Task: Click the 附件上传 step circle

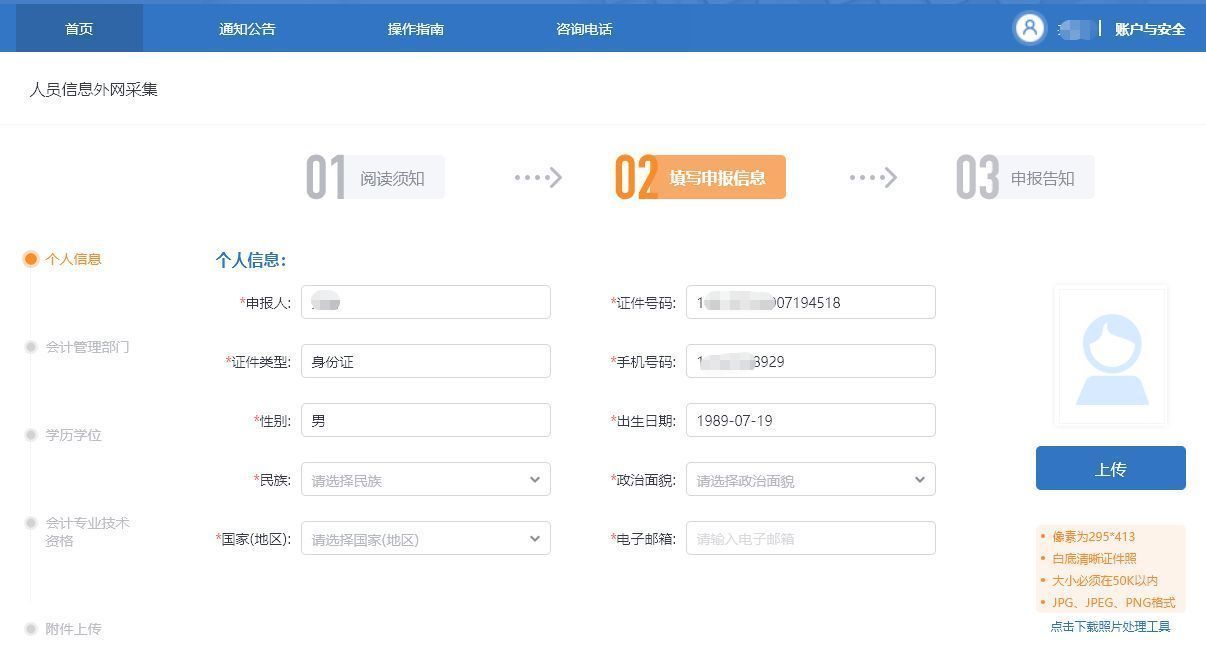Action: (x=31, y=629)
